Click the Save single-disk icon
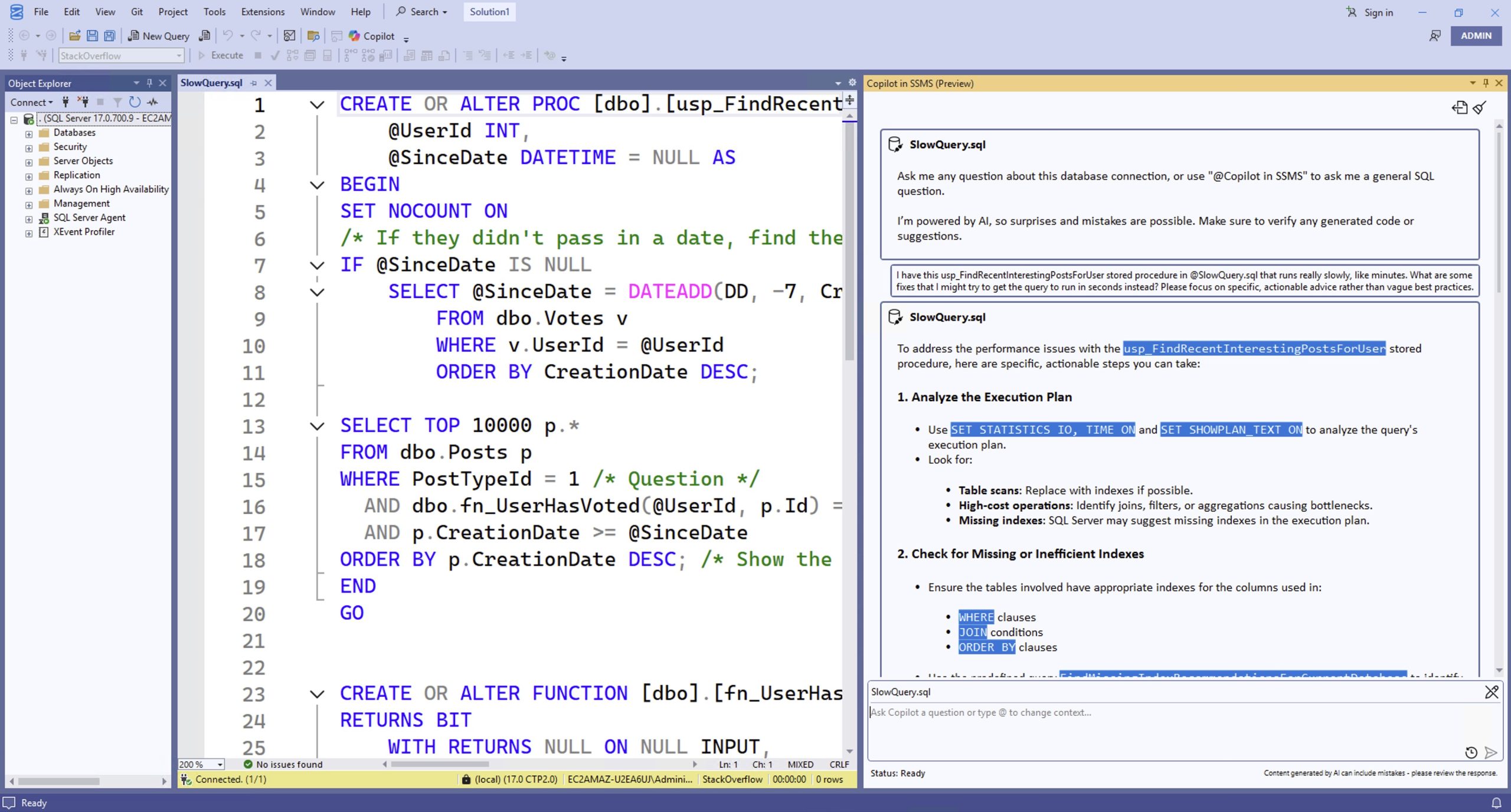 click(x=92, y=36)
